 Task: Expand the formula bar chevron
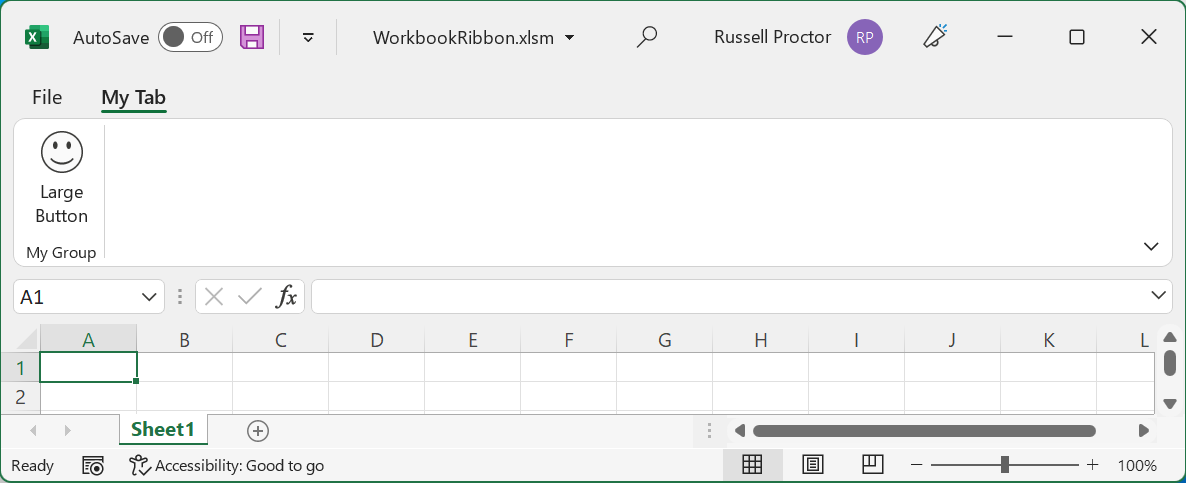[1158, 296]
